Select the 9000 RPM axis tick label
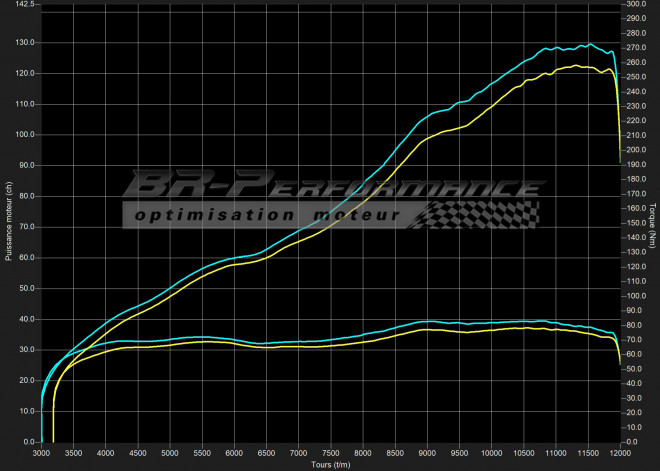Screen dimensions: 660x471 (426, 452)
